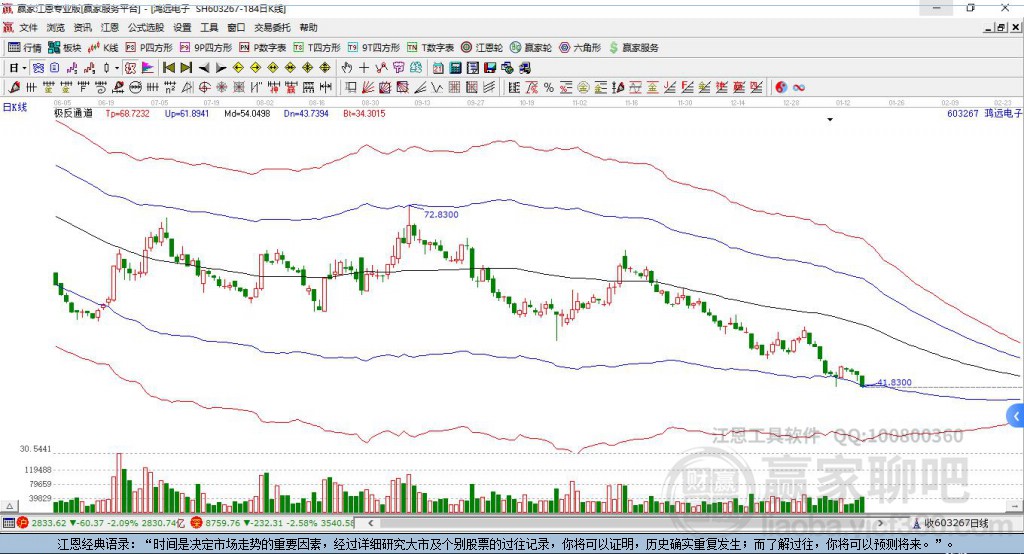Click the 603267 鸿远电子 stock label
The image size is (1024, 554).
[x=984, y=113]
